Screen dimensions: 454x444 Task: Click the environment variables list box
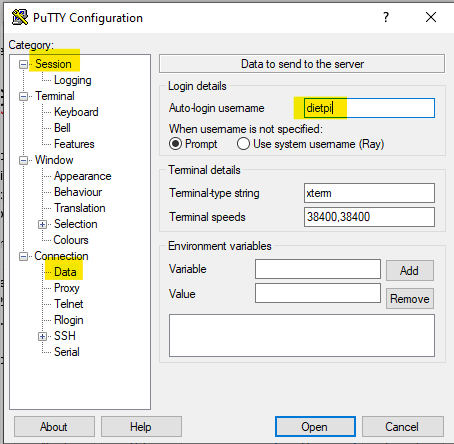(x=302, y=335)
